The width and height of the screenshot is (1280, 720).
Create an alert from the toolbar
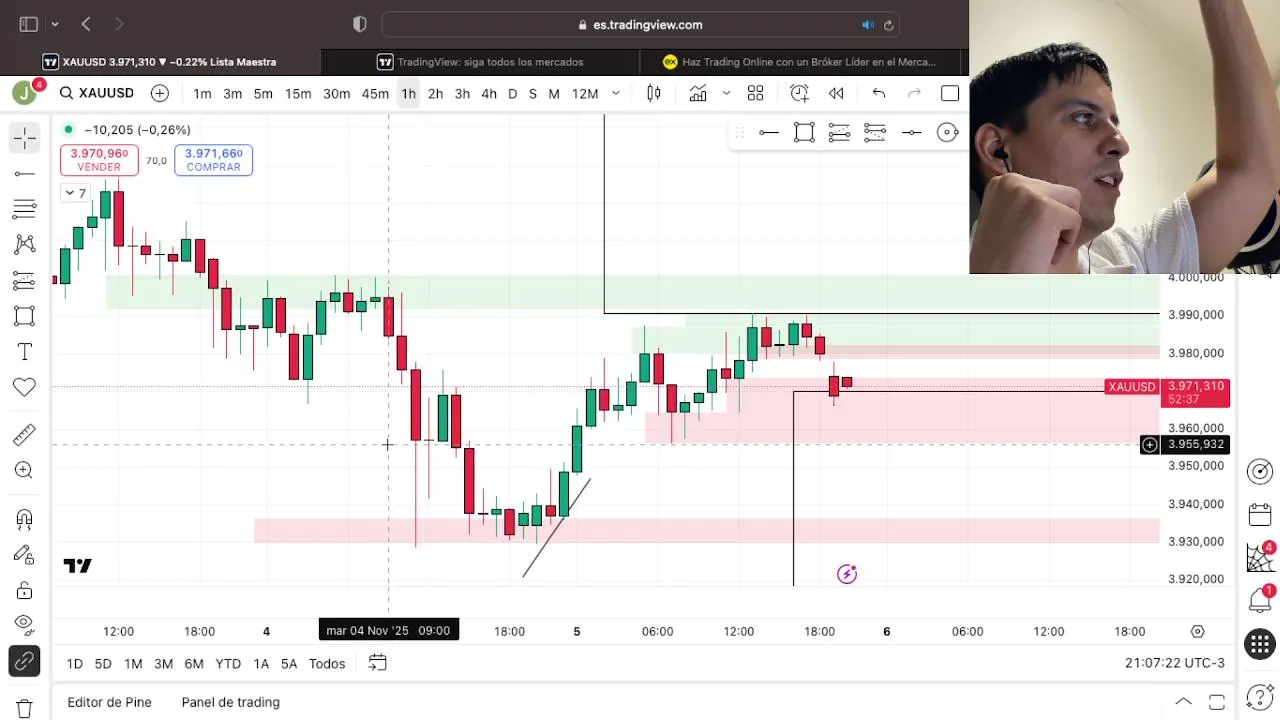(x=799, y=94)
